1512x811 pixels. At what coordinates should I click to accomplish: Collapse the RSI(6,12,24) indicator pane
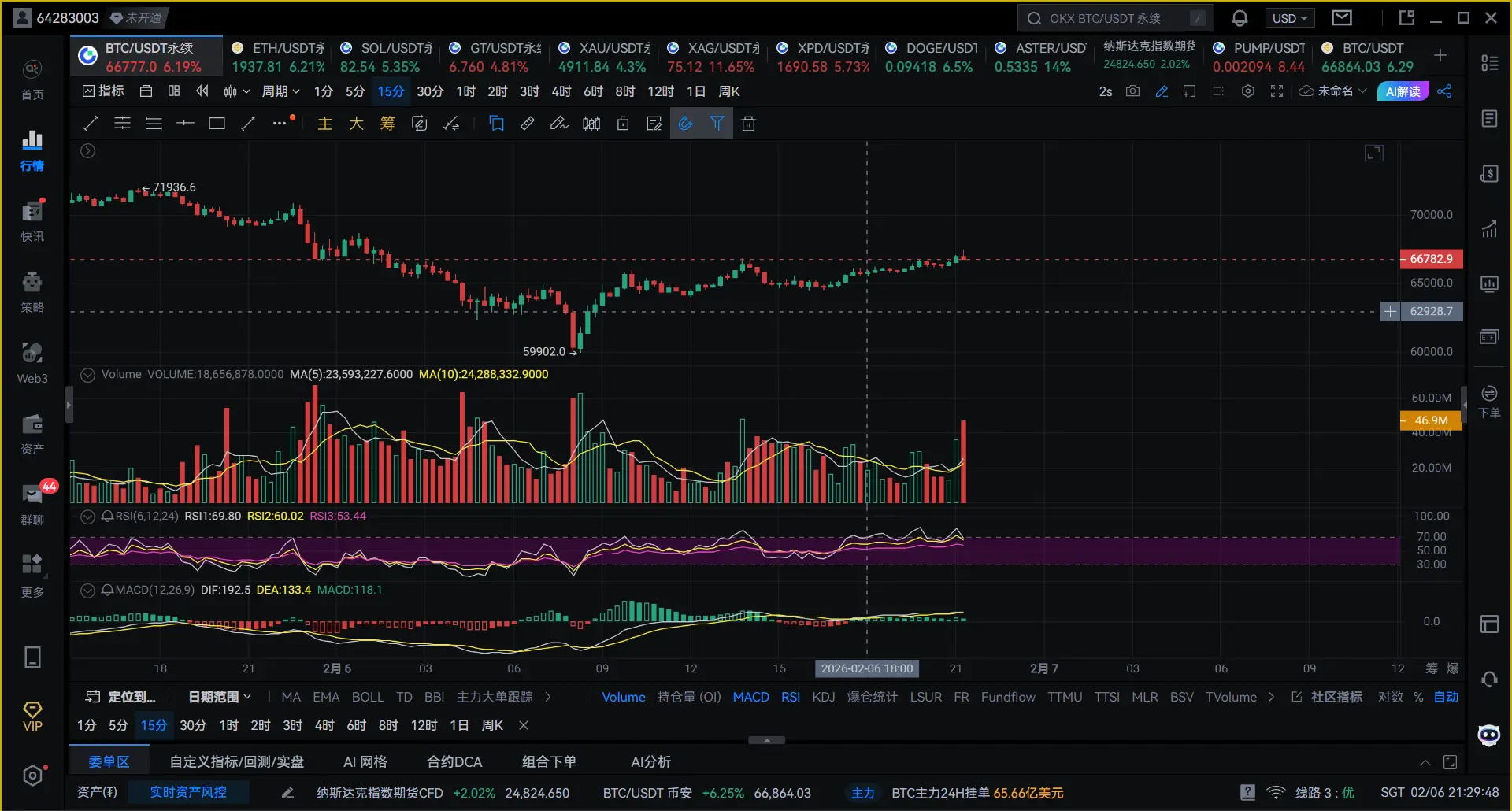(88, 516)
